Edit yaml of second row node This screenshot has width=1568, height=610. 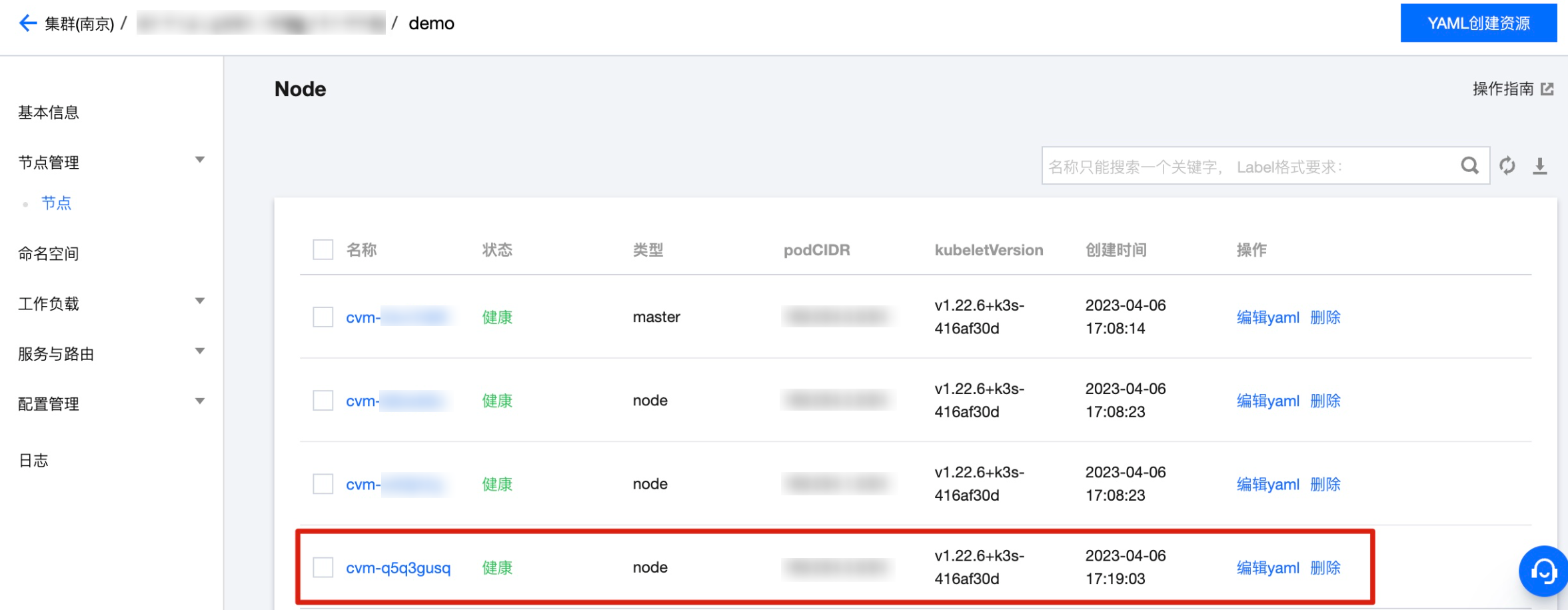click(x=1268, y=401)
